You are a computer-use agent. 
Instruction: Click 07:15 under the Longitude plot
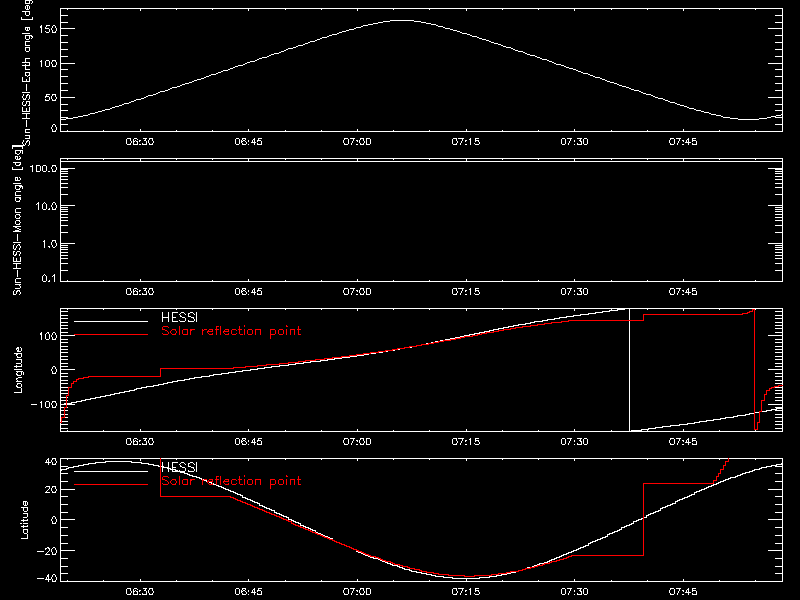tap(466, 441)
